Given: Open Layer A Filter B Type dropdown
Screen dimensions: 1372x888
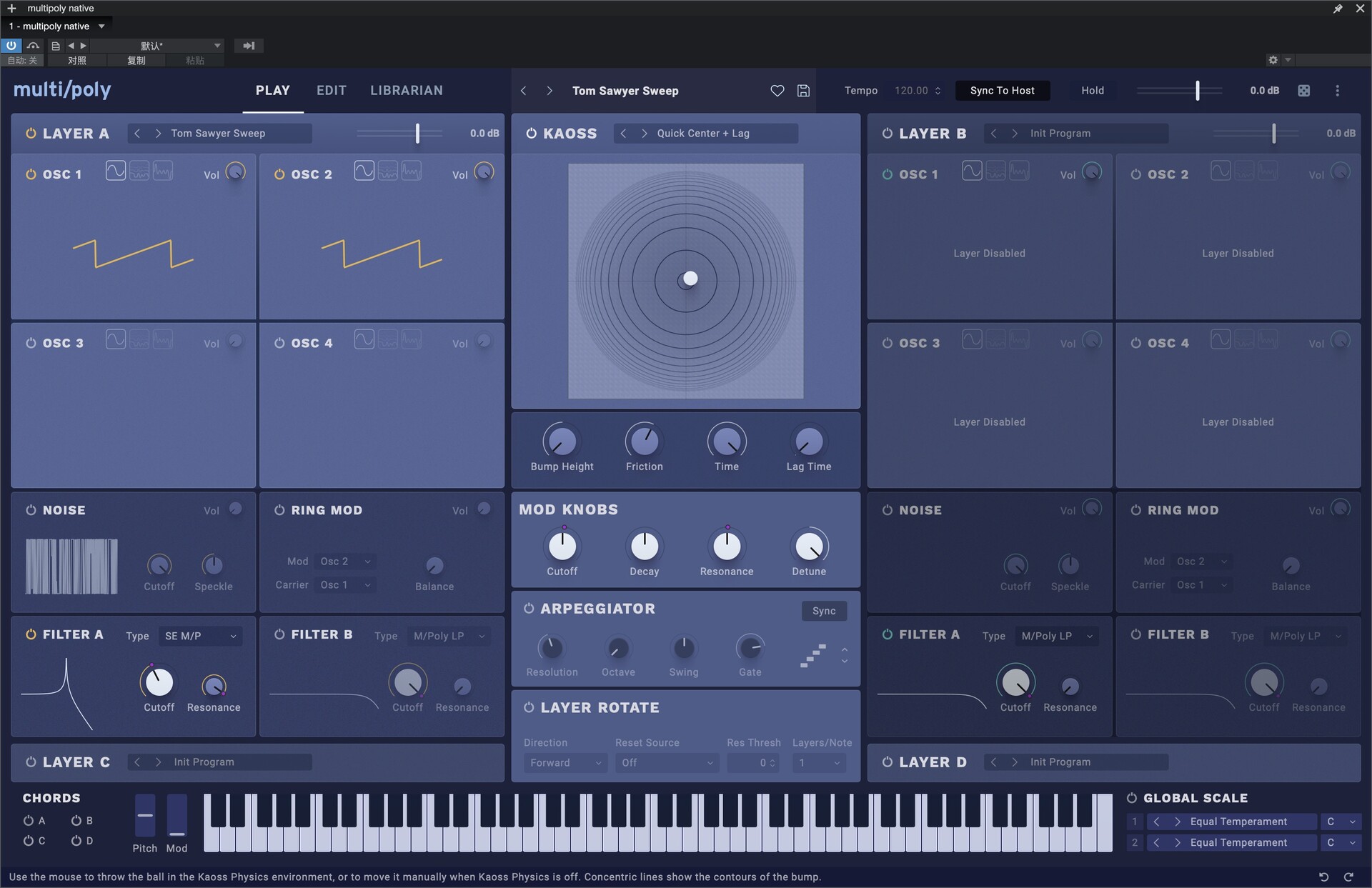Looking at the screenshot, I should coord(449,636).
